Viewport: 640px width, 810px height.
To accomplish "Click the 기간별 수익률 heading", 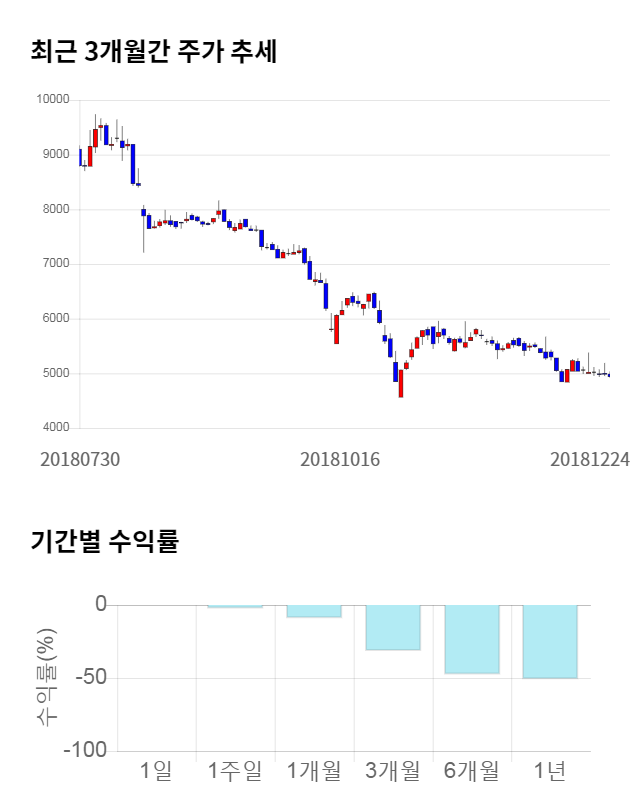I will 104,542.
